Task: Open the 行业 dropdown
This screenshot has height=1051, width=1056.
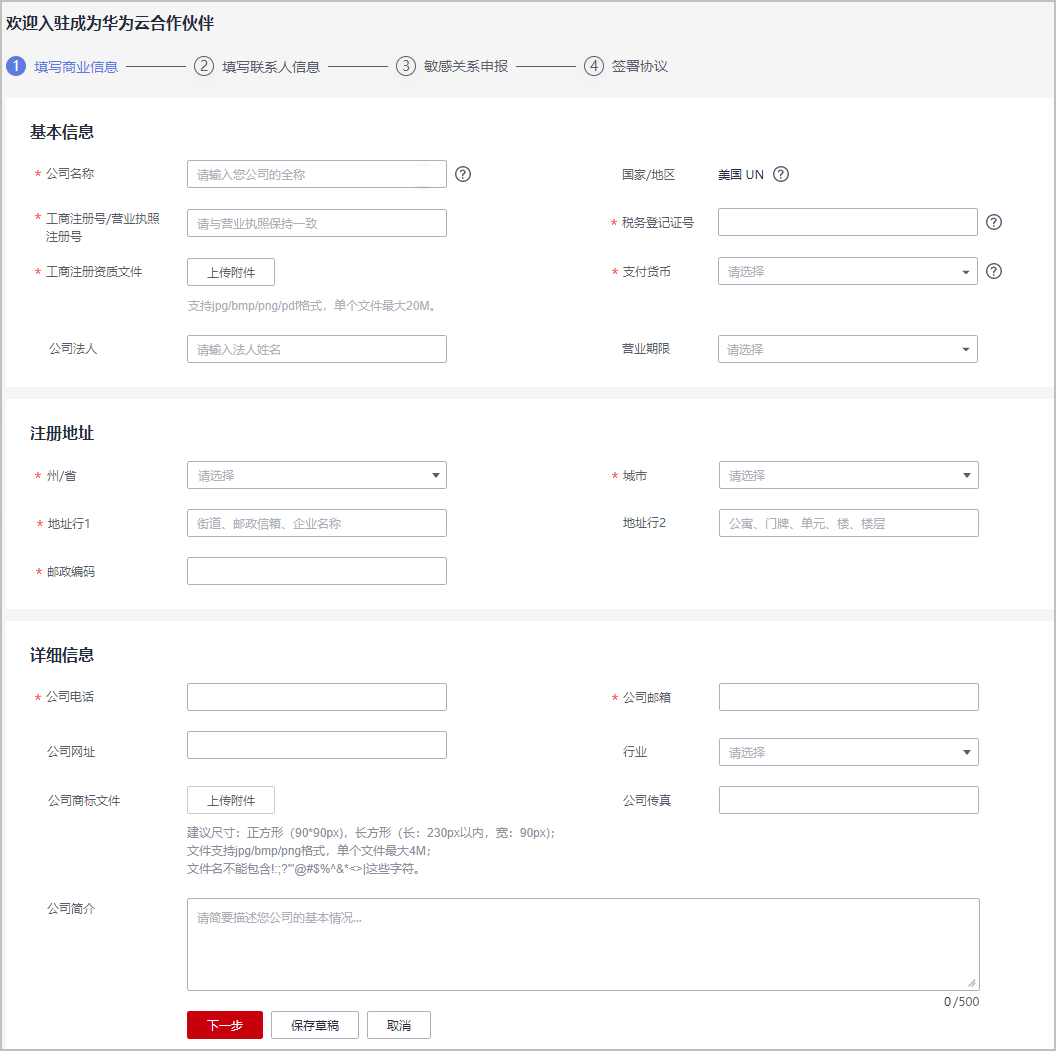Action: [x=849, y=752]
